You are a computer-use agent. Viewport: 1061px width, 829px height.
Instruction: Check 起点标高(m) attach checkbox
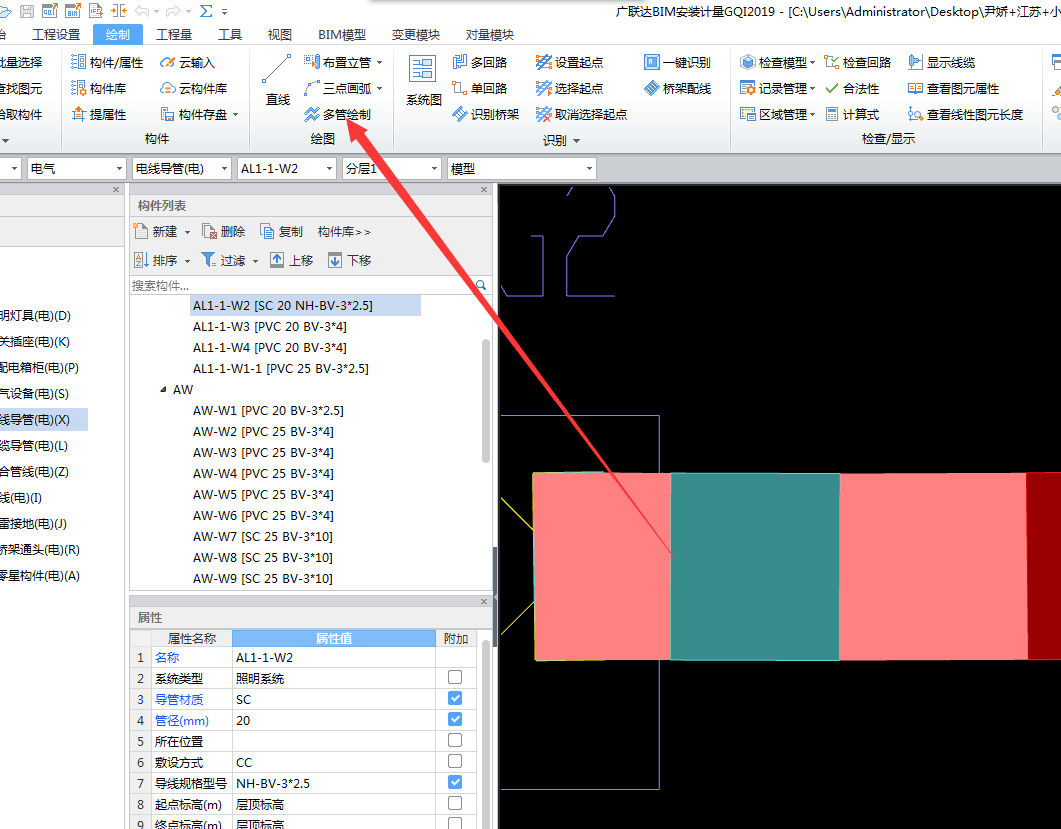(455, 803)
